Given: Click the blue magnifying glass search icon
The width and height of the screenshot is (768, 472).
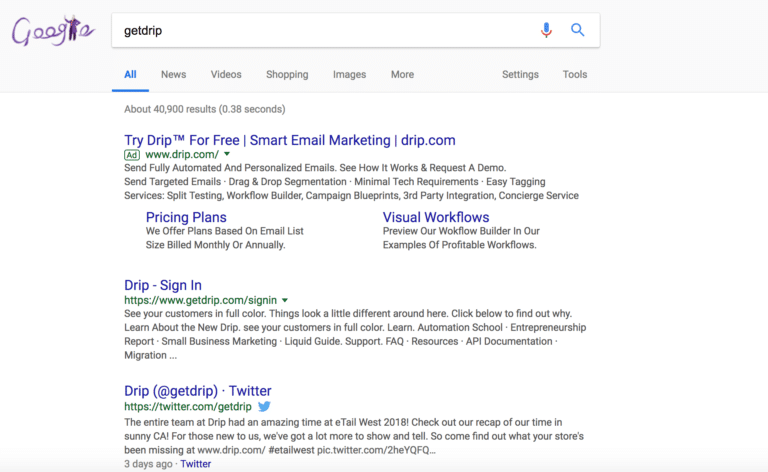Looking at the screenshot, I should tap(577, 30).
